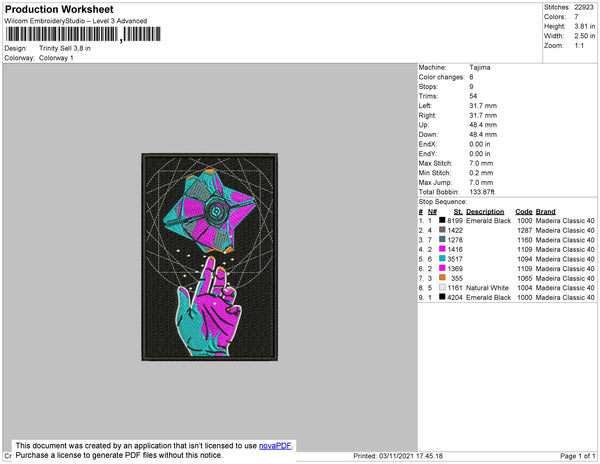
Task: Select the stitches count 22923
Action: pyautogui.click(x=584, y=7)
